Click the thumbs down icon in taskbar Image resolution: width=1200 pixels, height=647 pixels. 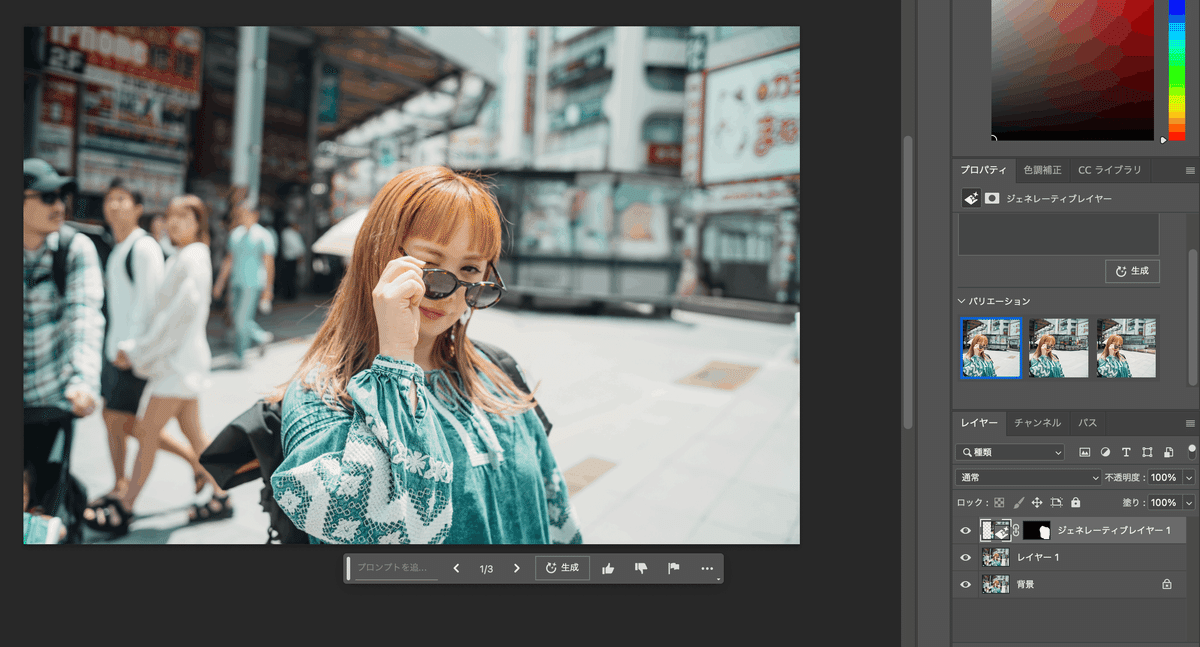(x=641, y=568)
